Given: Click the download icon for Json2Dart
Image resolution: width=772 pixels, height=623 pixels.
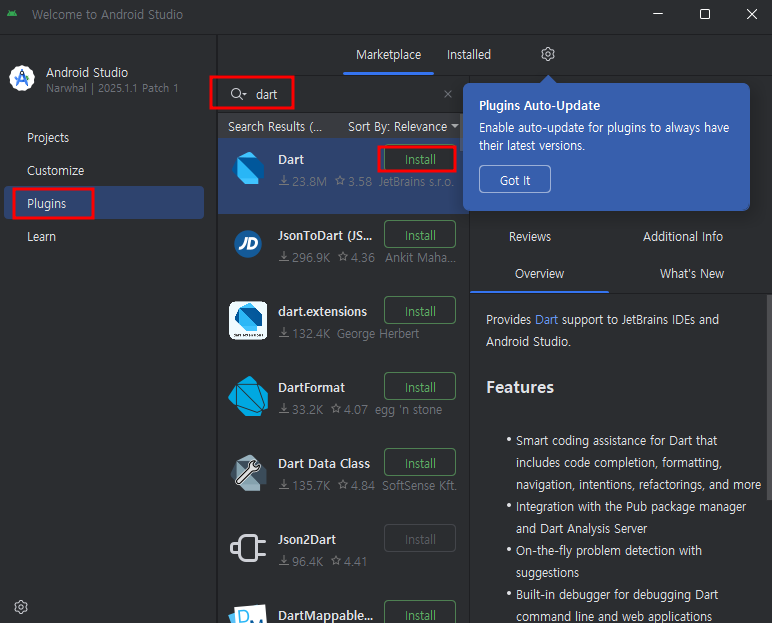Looking at the screenshot, I should tap(284, 561).
